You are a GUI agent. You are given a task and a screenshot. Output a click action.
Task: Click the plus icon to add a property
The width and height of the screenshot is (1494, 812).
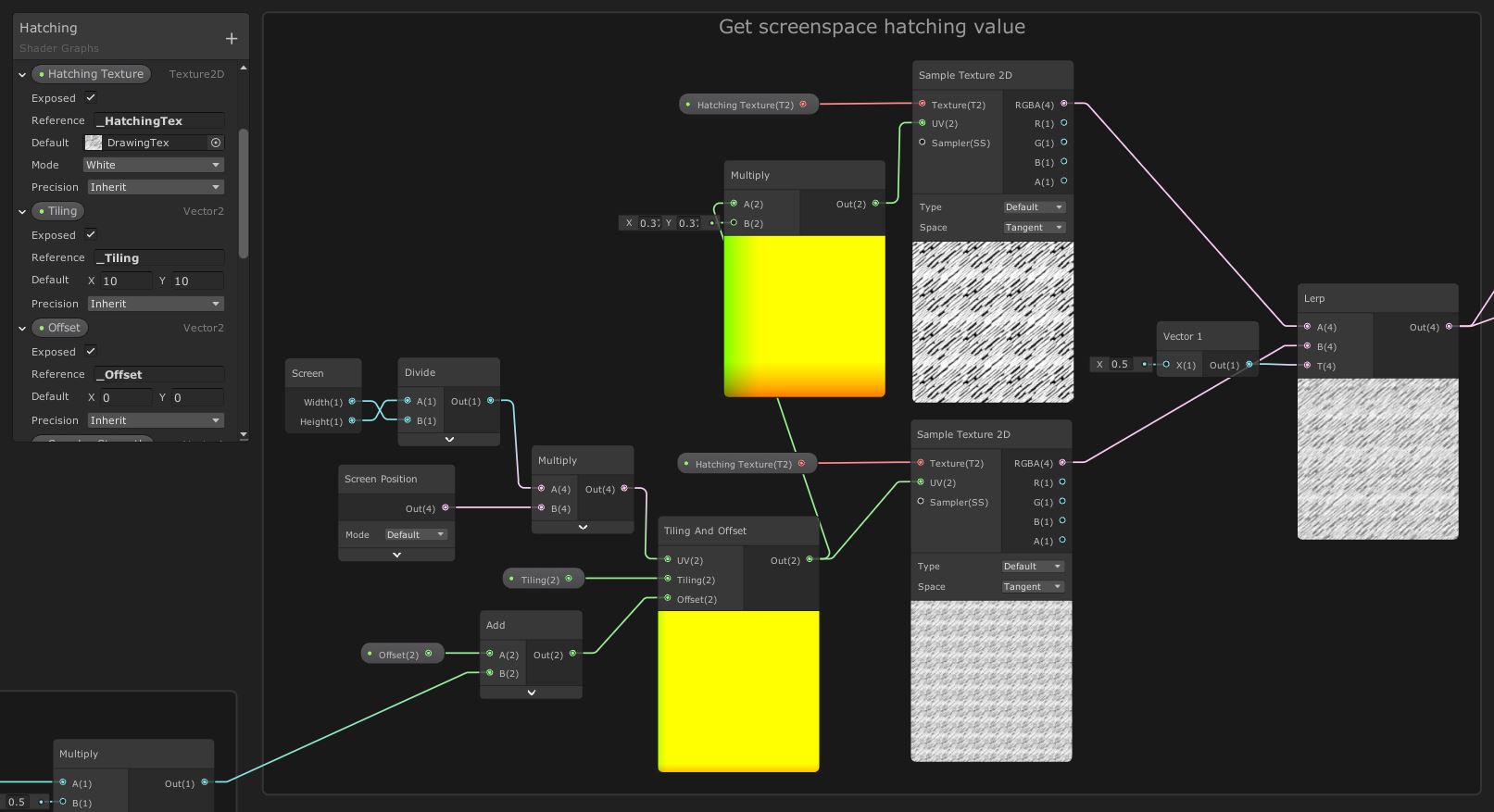(x=232, y=38)
